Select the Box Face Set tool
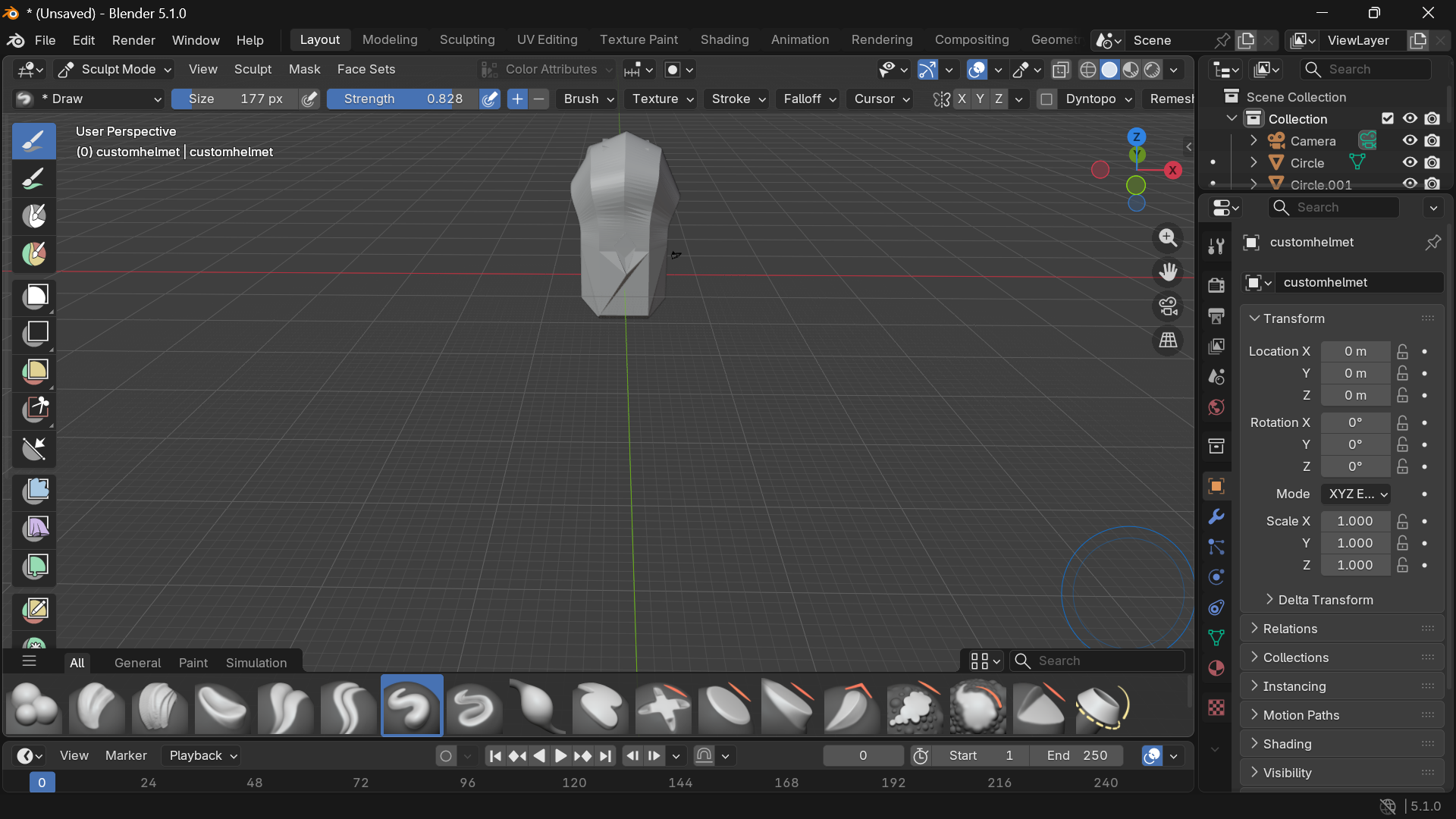The image size is (1456, 819). [34, 371]
